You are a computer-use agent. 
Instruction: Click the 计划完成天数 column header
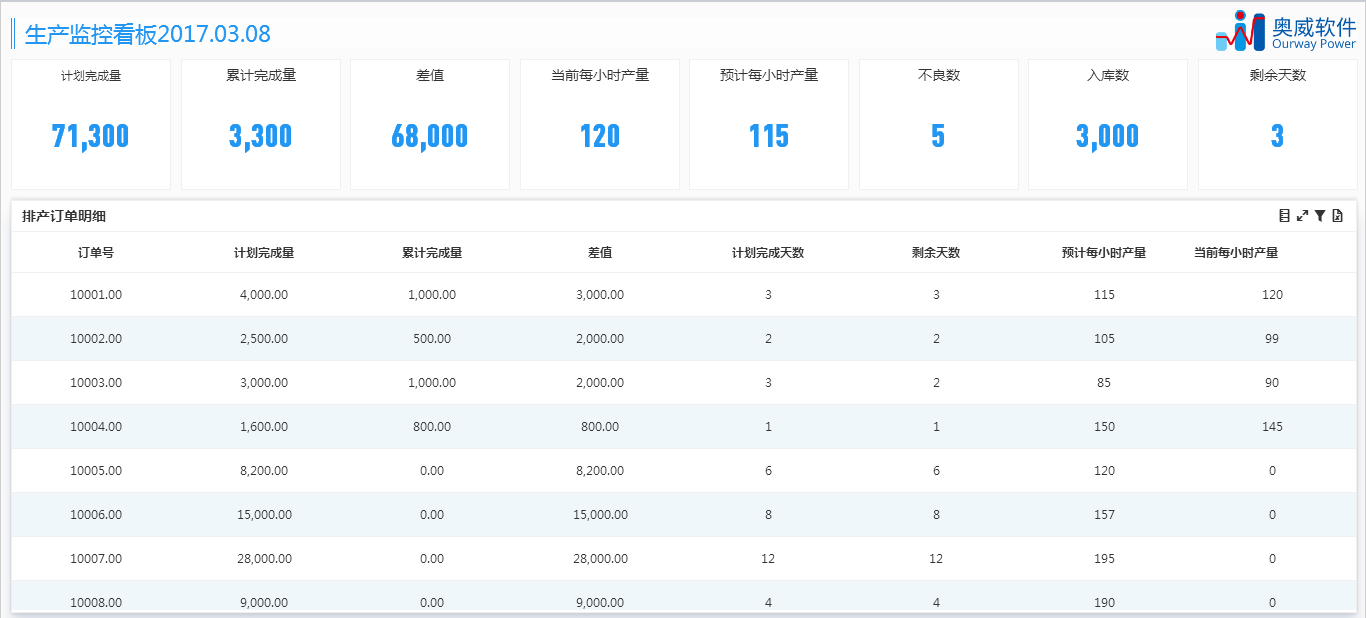768,253
